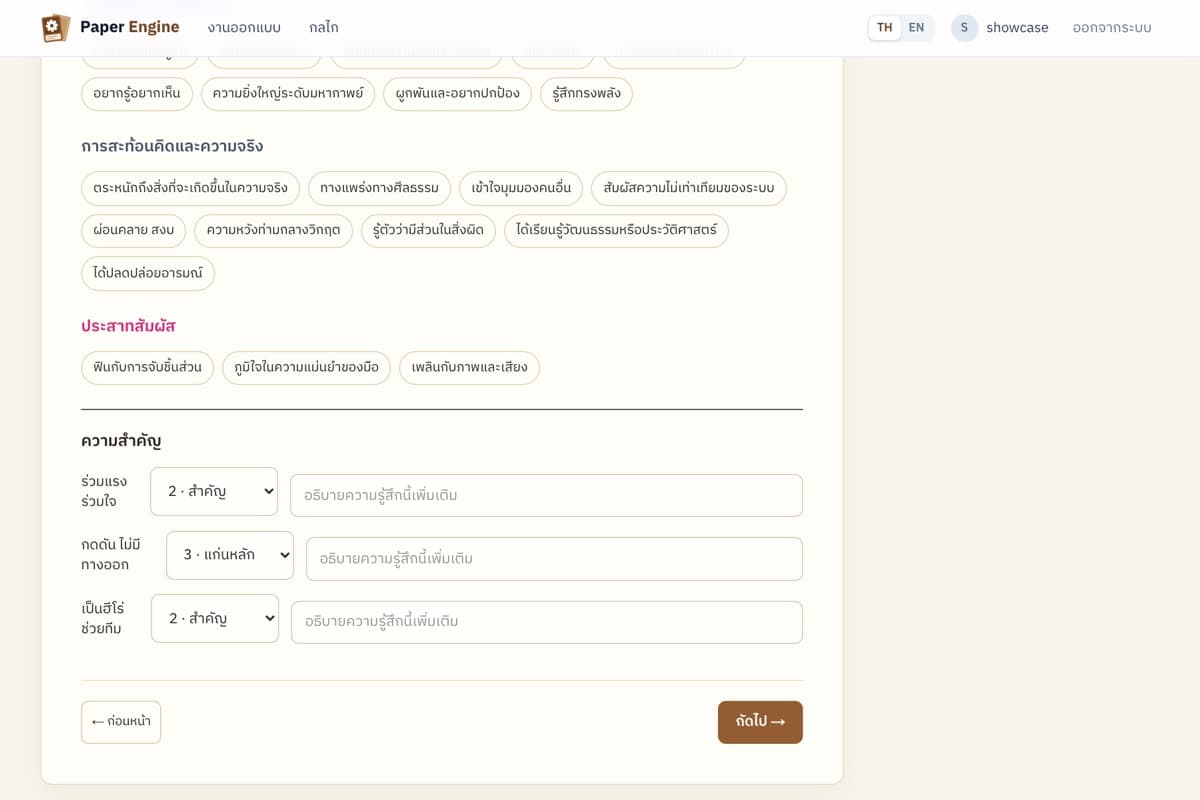Select the ความยิ่งใหญ่ระดับมหากาพย์ chip
Image resolution: width=1200 pixels, height=800 pixels.
pos(288,94)
